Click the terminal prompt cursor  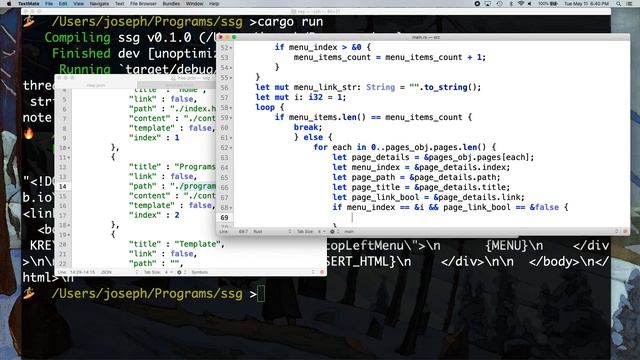click(261, 294)
